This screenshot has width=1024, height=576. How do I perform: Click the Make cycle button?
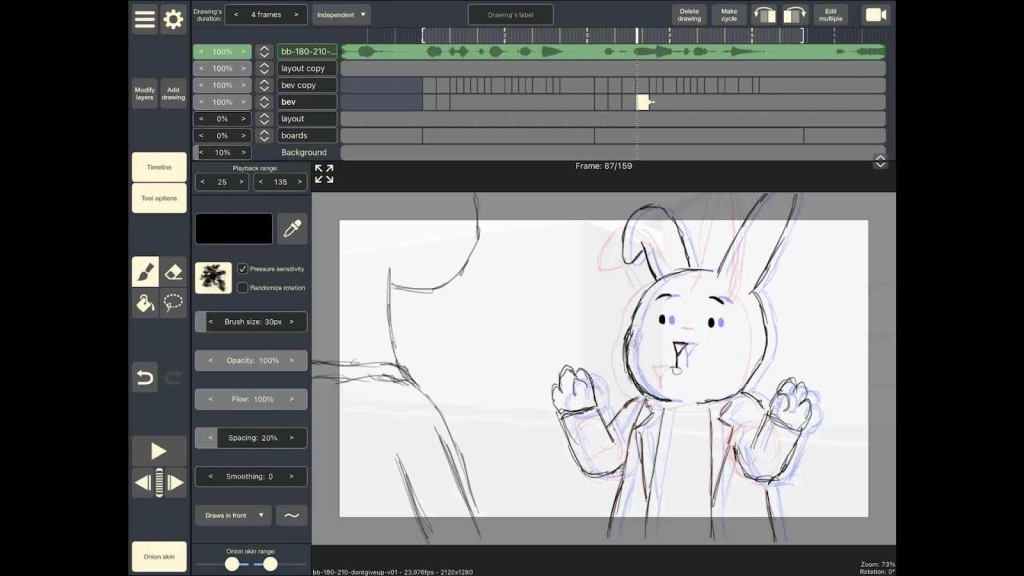(728, 13)
